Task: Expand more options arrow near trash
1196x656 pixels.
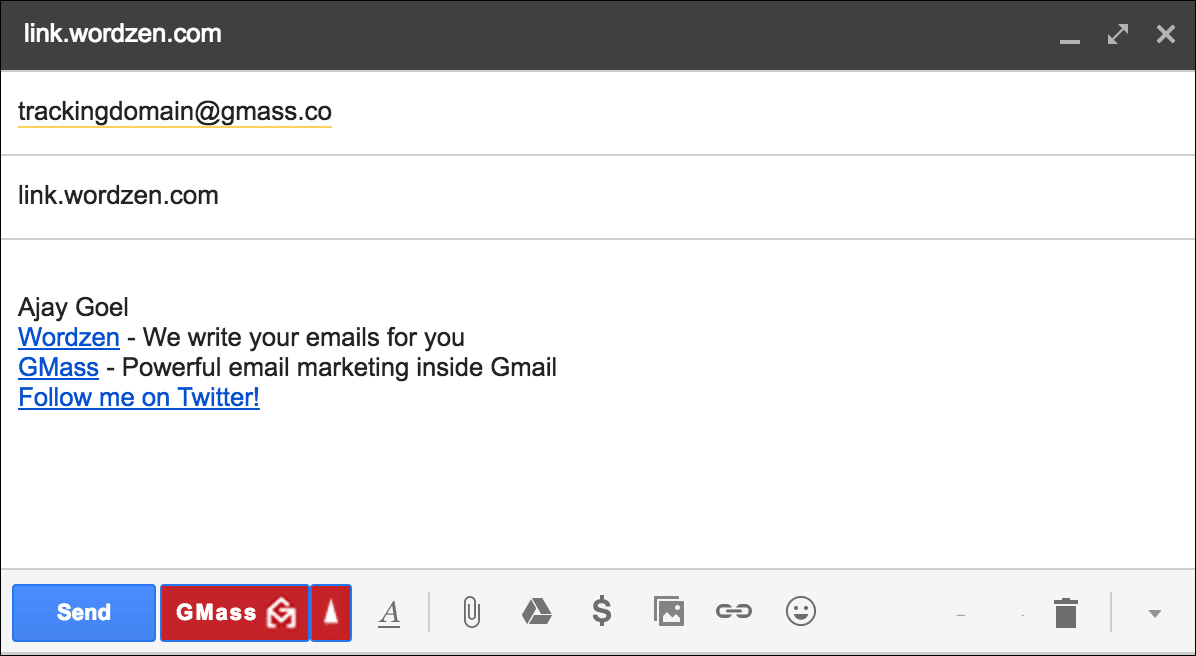Action: pyautogui.click(x=1155, y=613)
